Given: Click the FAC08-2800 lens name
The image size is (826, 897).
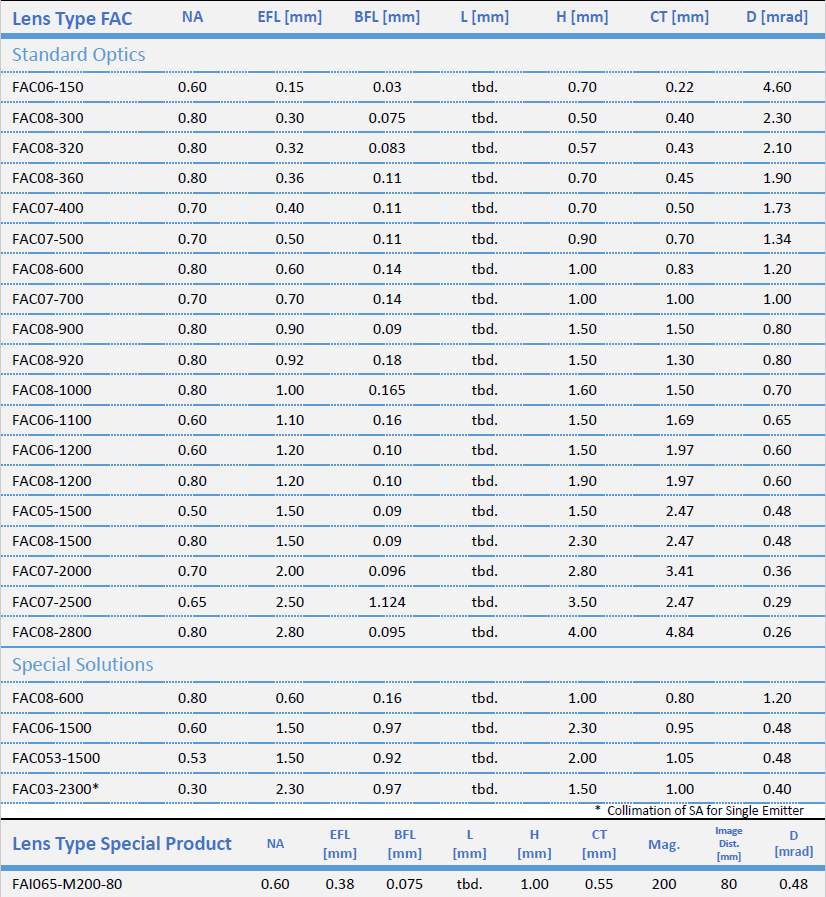Looking at the screenshot, I should [51, 632].
